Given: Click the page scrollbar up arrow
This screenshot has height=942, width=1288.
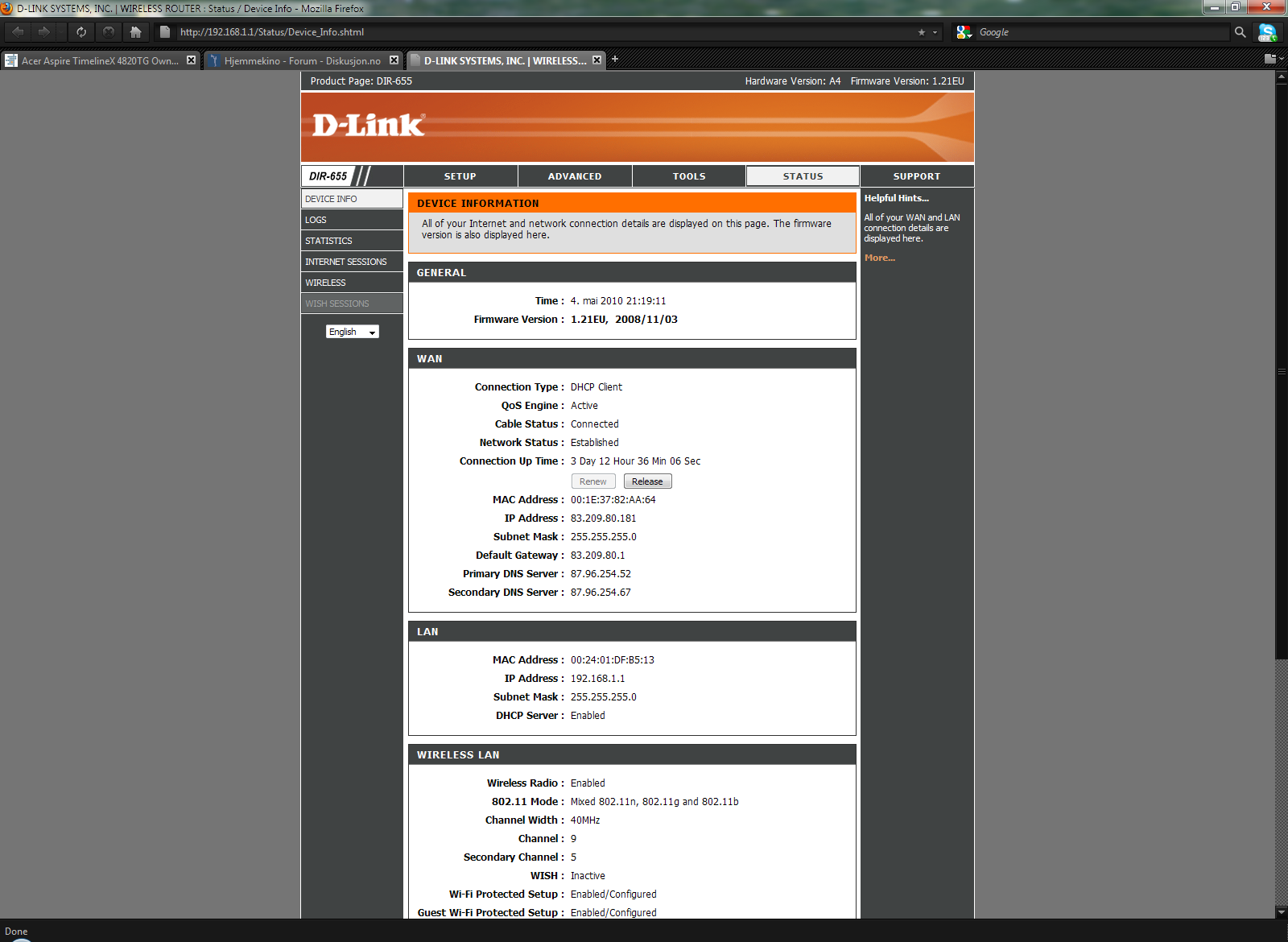Looking at the screenshot, I should pyautogui.click(x=1282, y=76).
